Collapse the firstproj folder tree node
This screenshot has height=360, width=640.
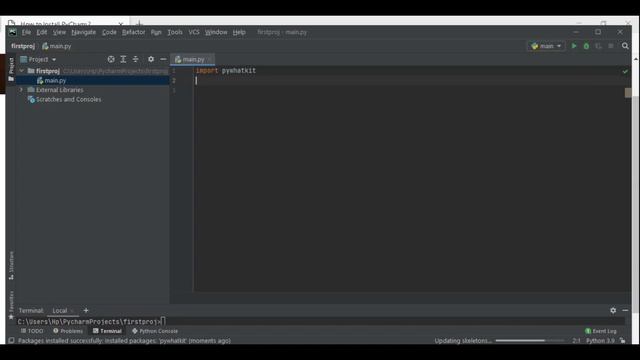point(22,71)
